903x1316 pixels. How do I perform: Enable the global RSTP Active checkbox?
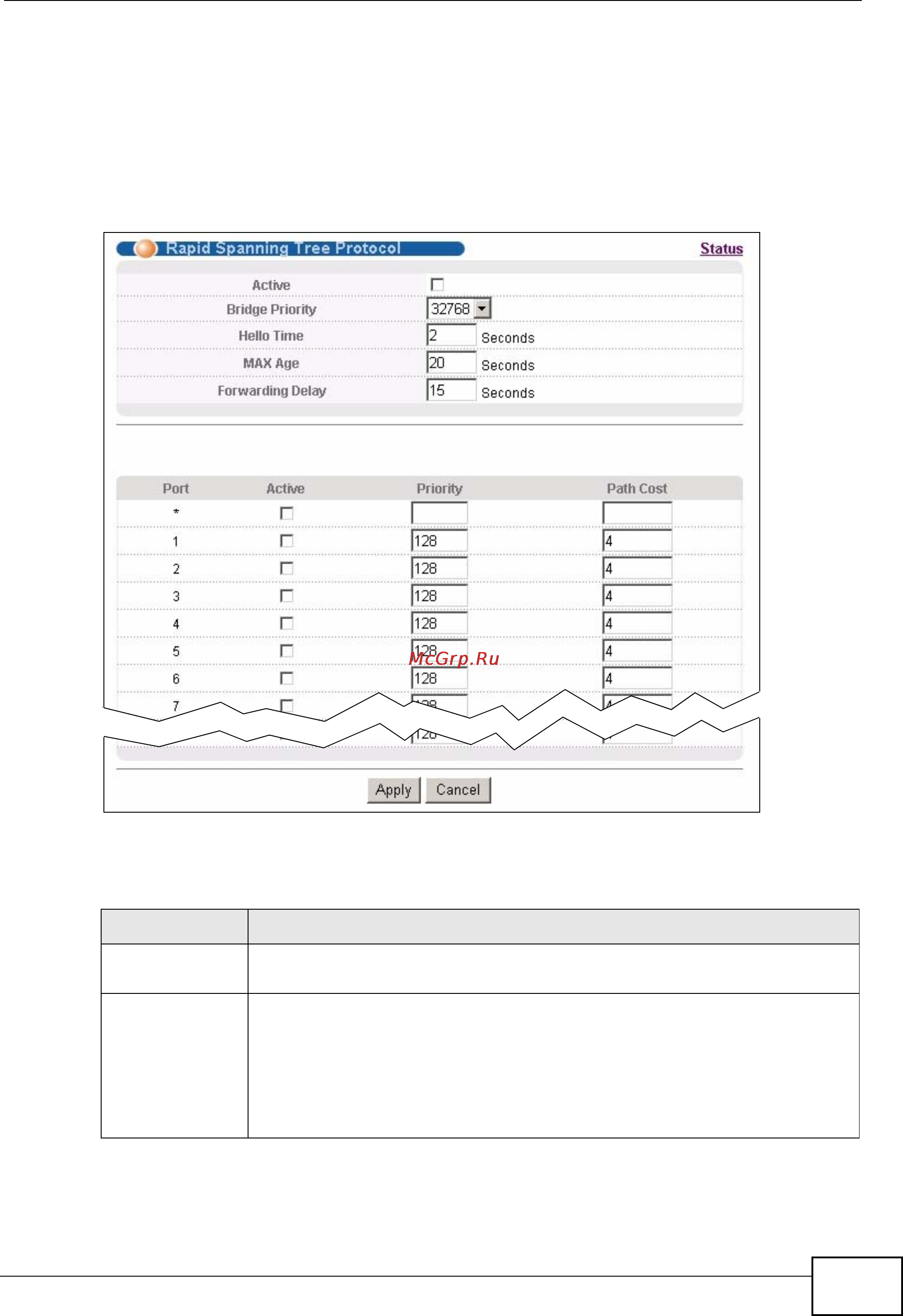(438, 284)
